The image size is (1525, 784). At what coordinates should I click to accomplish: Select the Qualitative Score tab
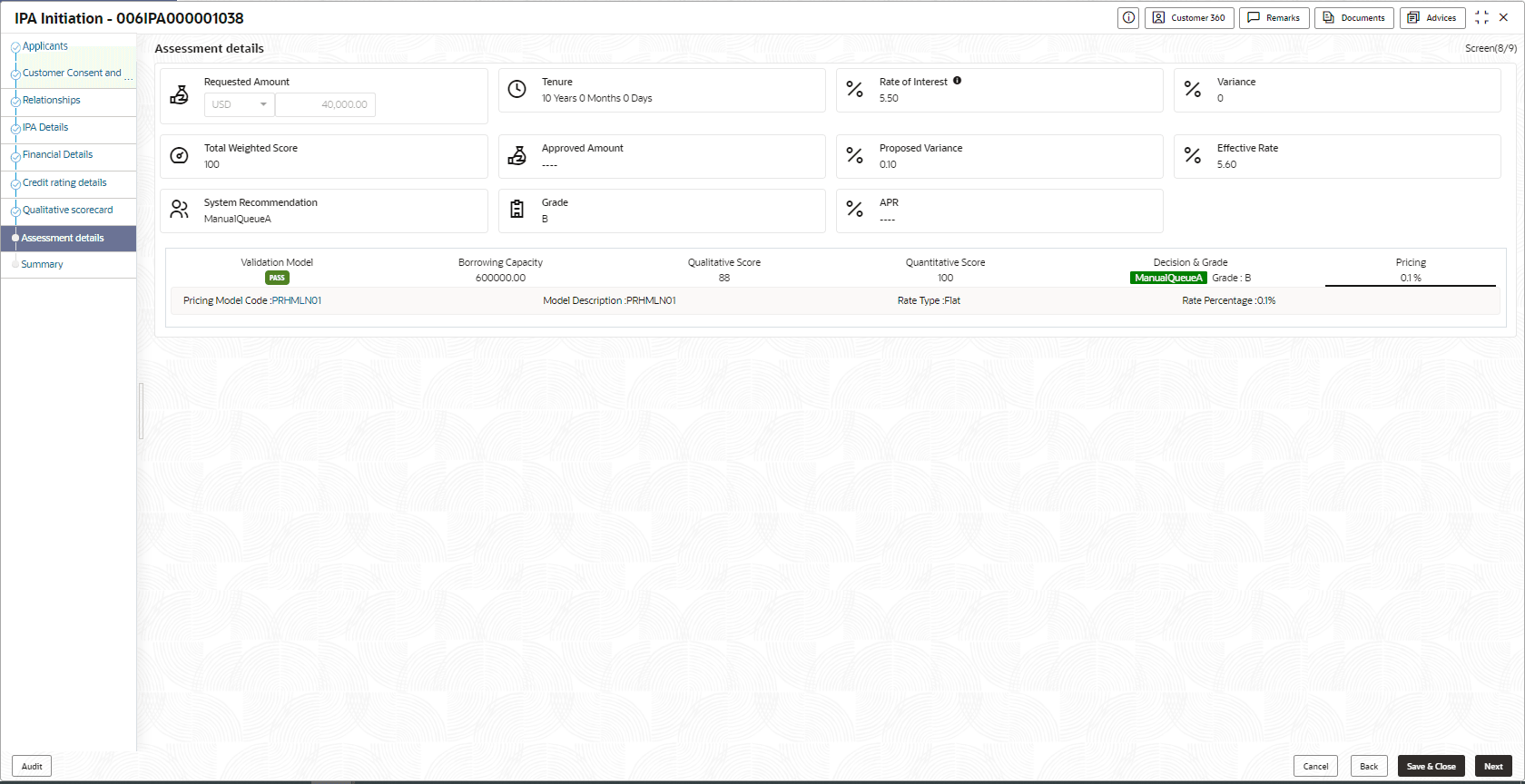point(724,269)
